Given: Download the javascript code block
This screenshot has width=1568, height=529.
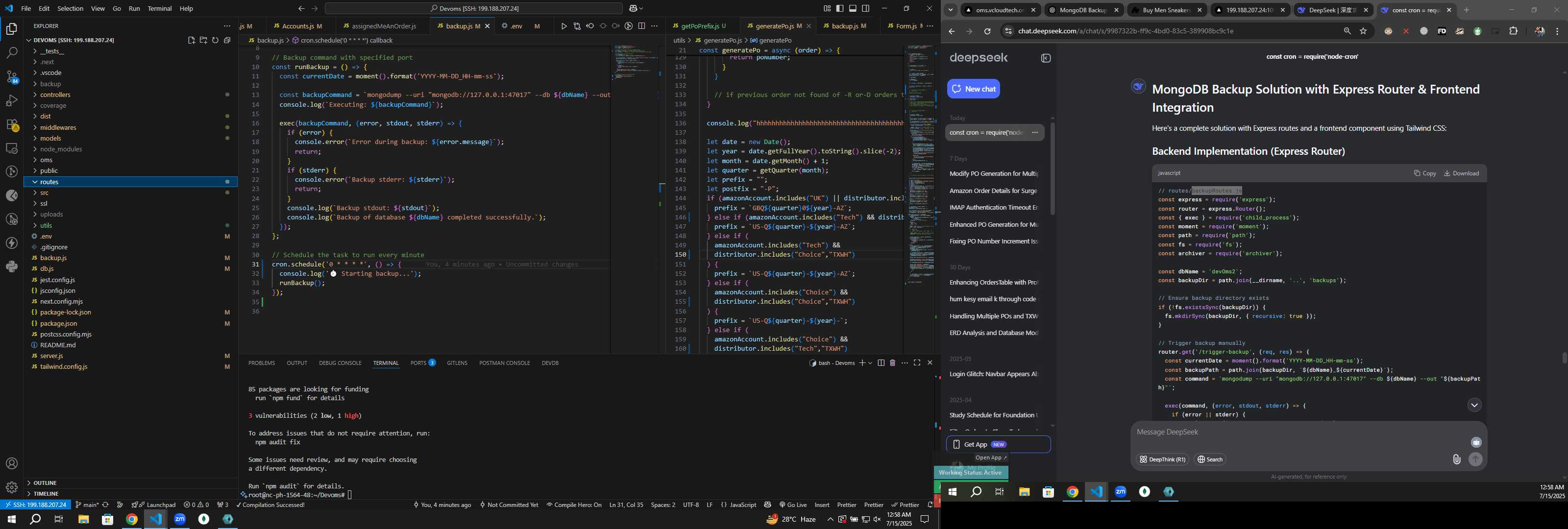Looking at the screenshot, I should click(1462, 173).
